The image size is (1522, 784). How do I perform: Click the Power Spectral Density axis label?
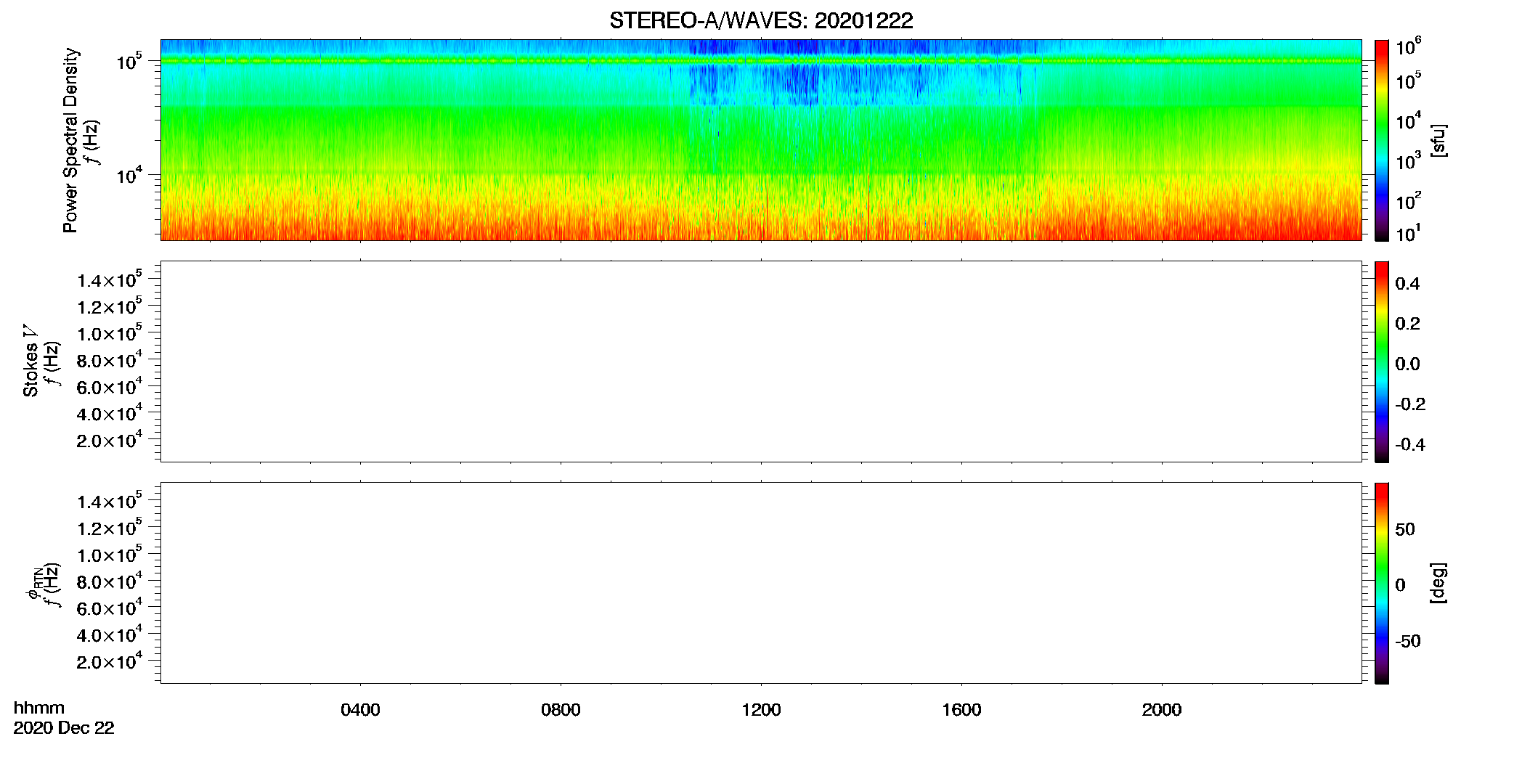[70, 140]
